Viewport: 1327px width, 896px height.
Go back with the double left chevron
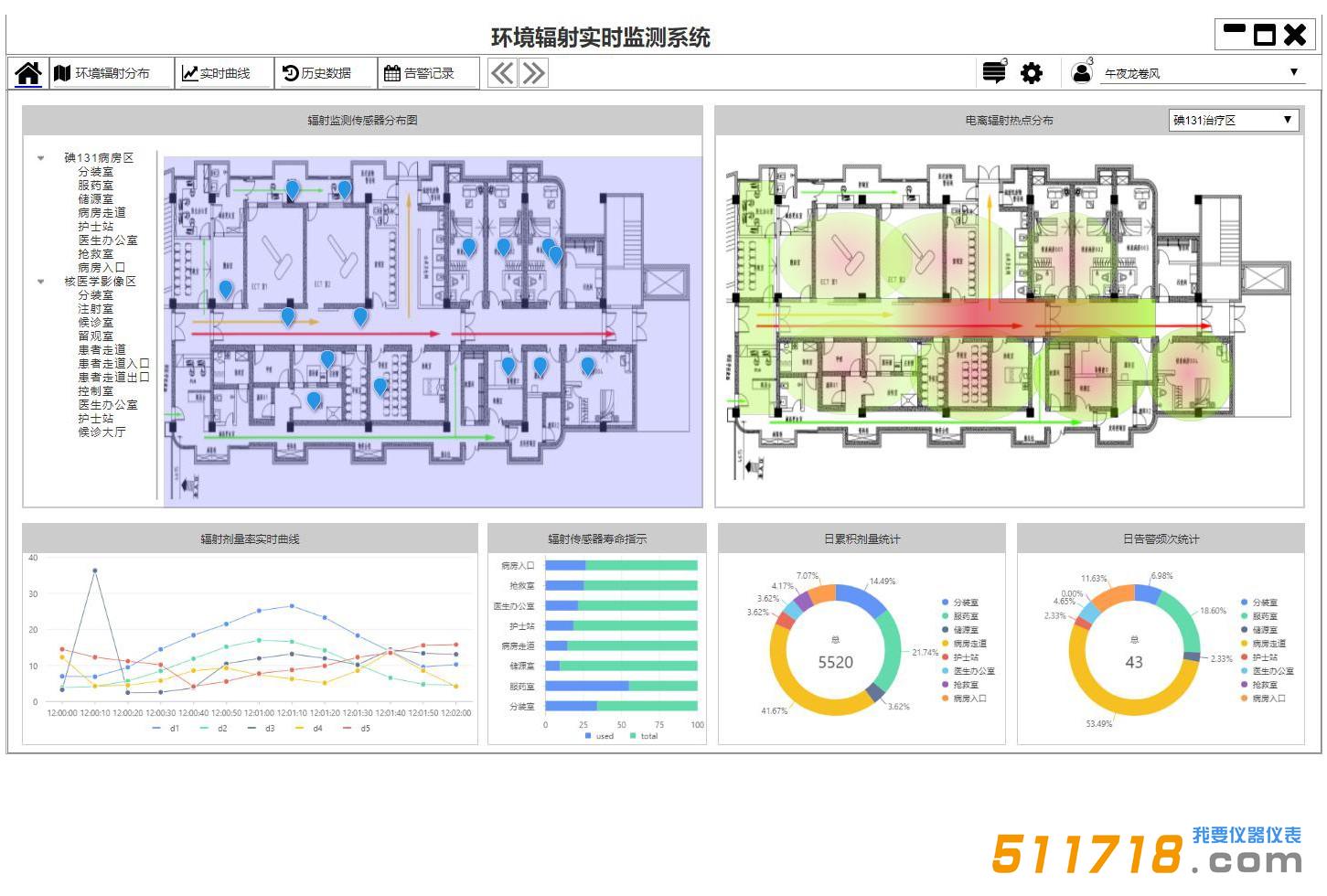coord(502,73)
